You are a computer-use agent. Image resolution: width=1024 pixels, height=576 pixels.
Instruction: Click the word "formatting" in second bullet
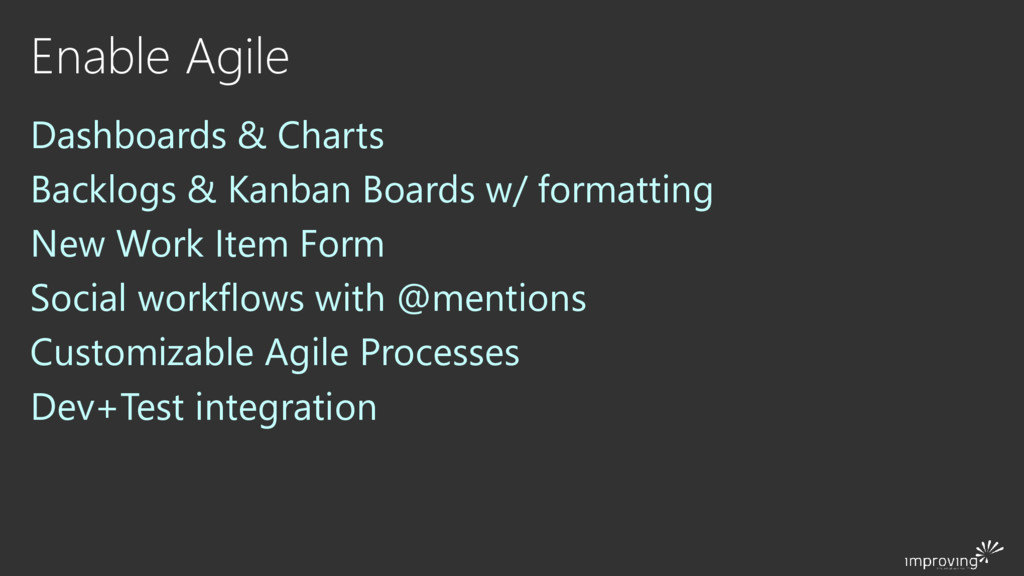tap(625, 190)
